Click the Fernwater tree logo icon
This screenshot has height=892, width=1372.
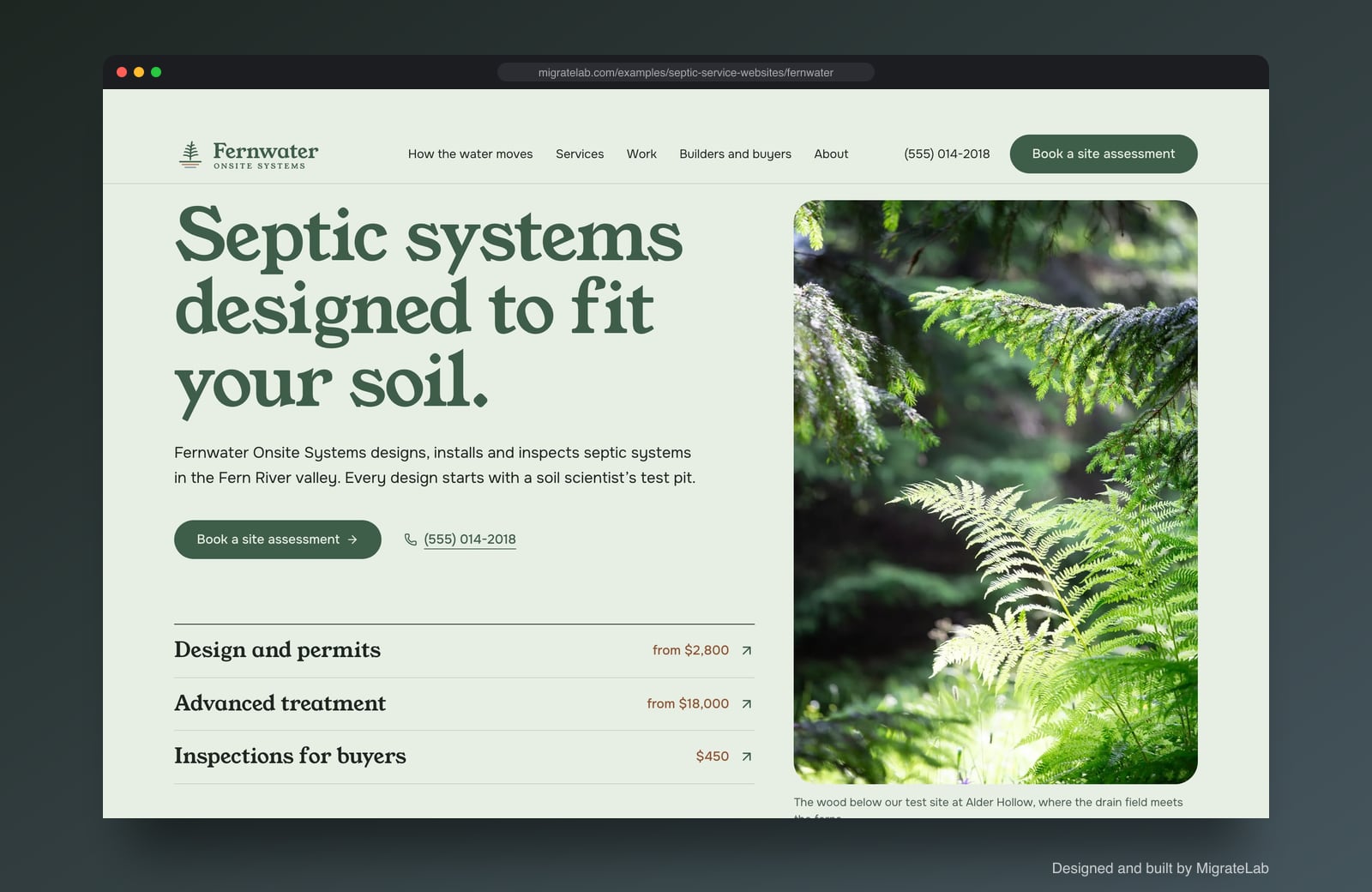(x=190, y=154)
